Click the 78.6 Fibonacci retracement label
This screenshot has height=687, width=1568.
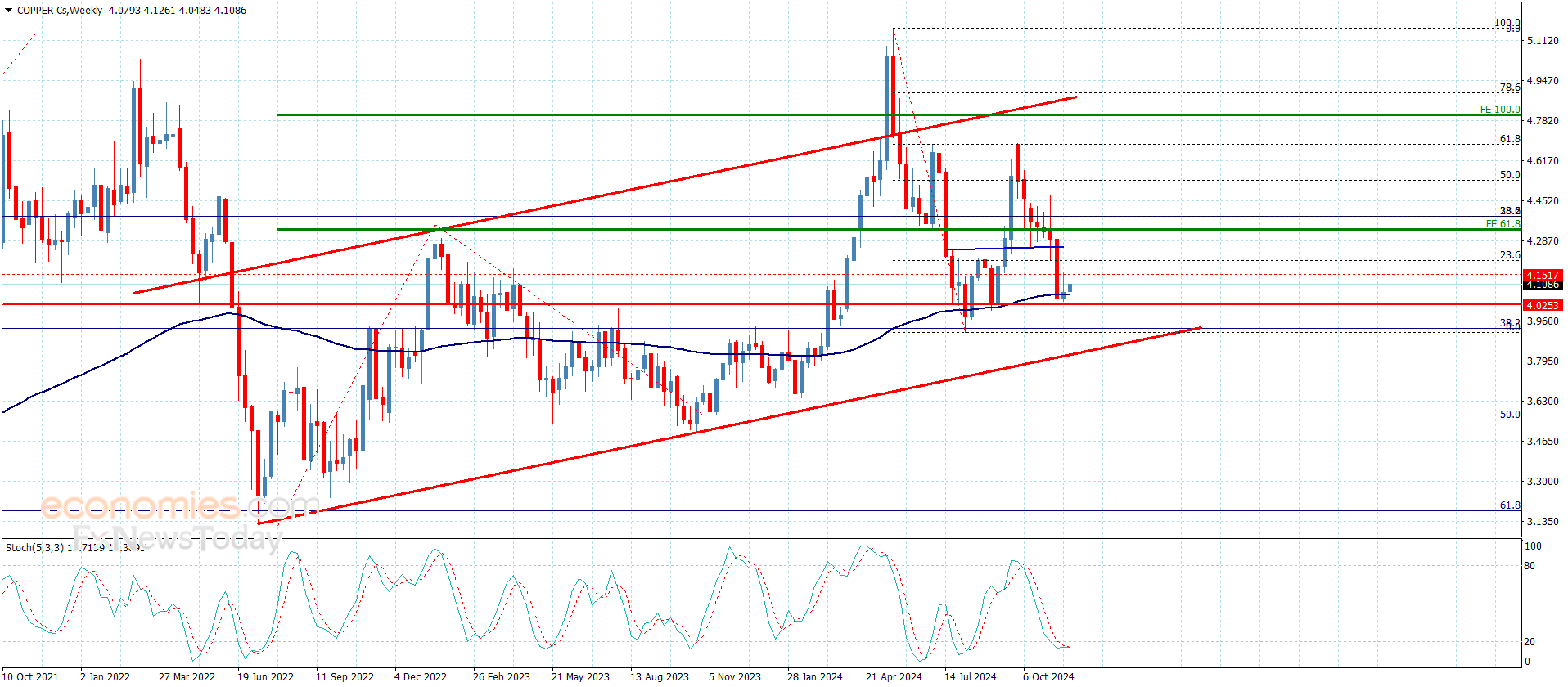(x=1510, y=88)
